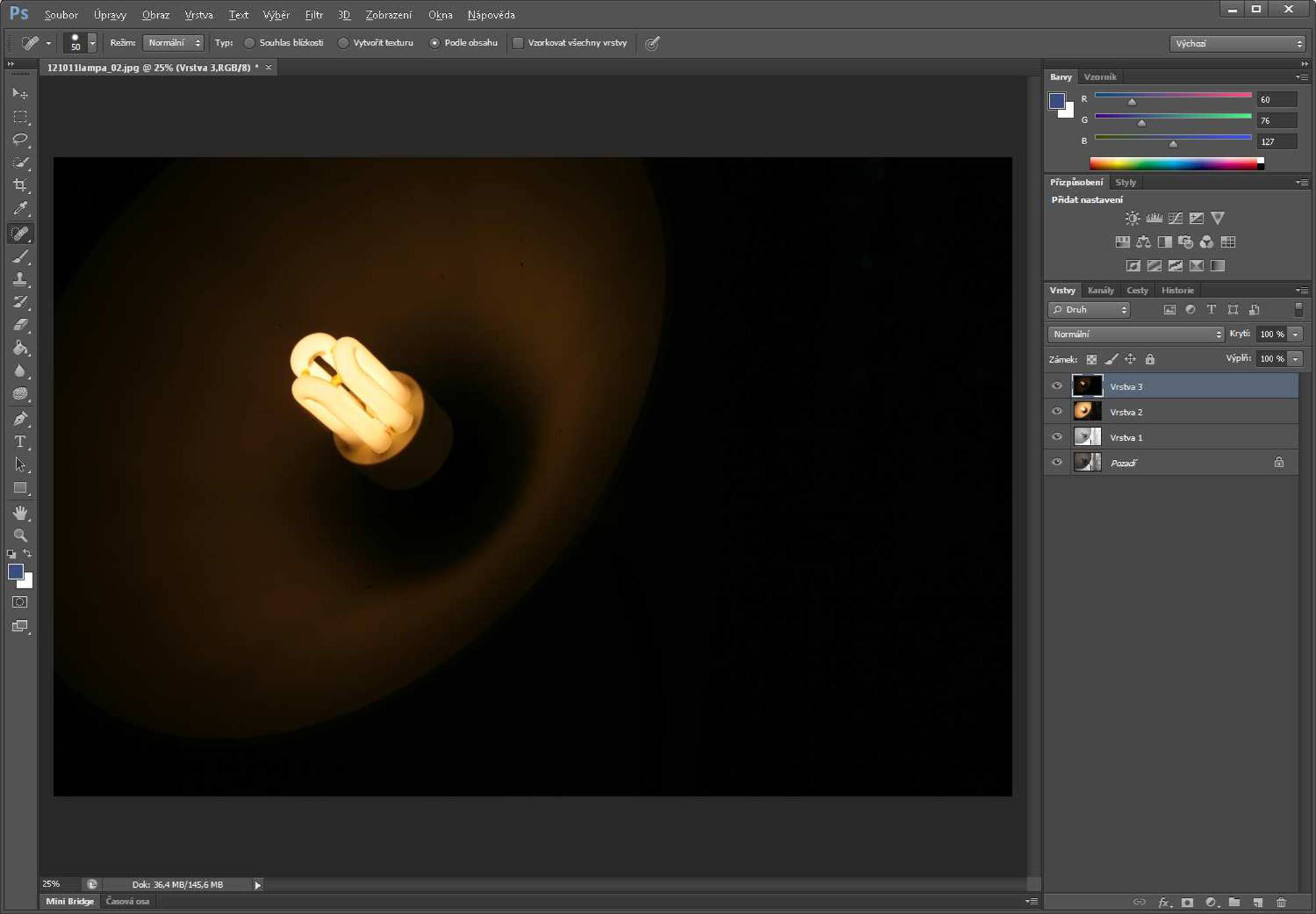Viewport: 1316px width, 914px height.
Task: Click the foreground color swatch in toolbar
Action: pos(15,571)
